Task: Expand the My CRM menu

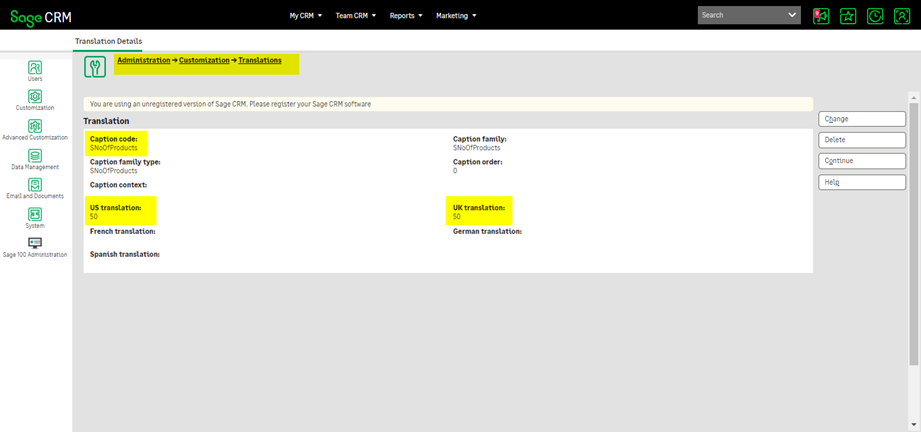Action: tap(305, 16)
